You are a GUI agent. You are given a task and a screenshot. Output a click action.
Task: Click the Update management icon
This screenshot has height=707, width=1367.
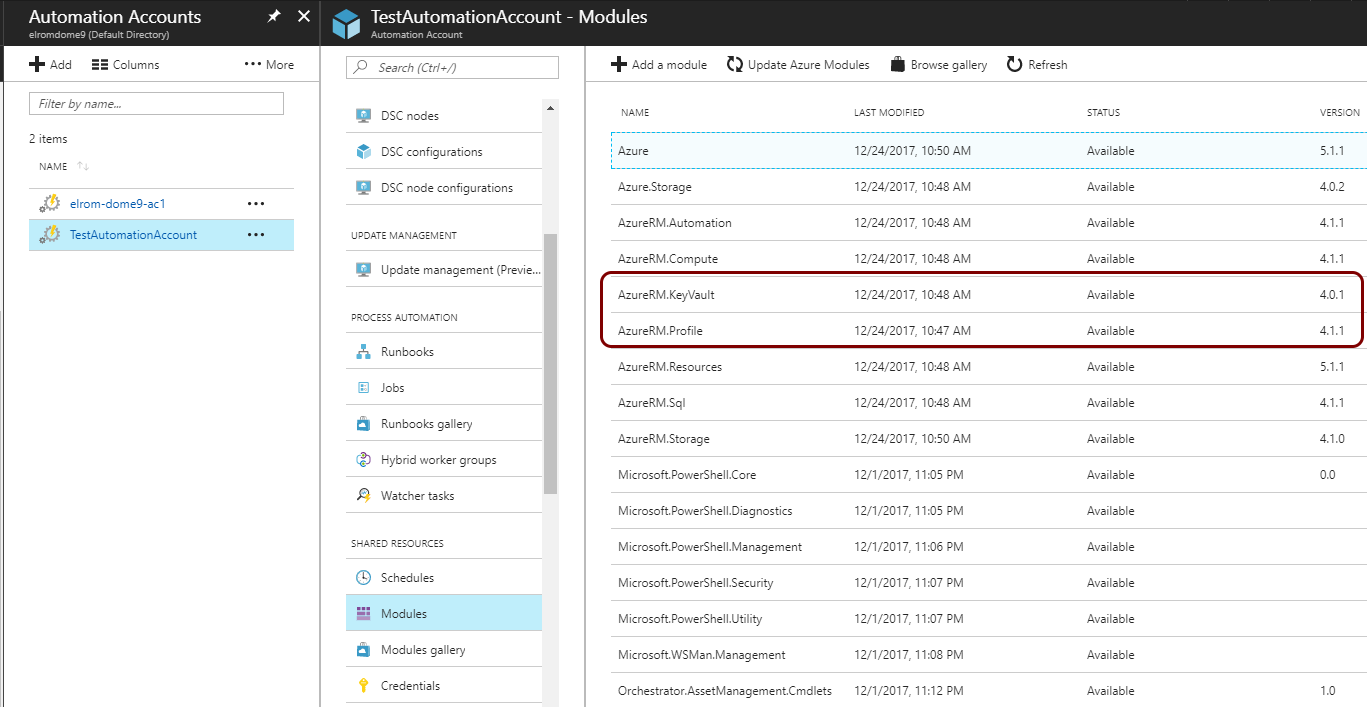coord(363,270)
